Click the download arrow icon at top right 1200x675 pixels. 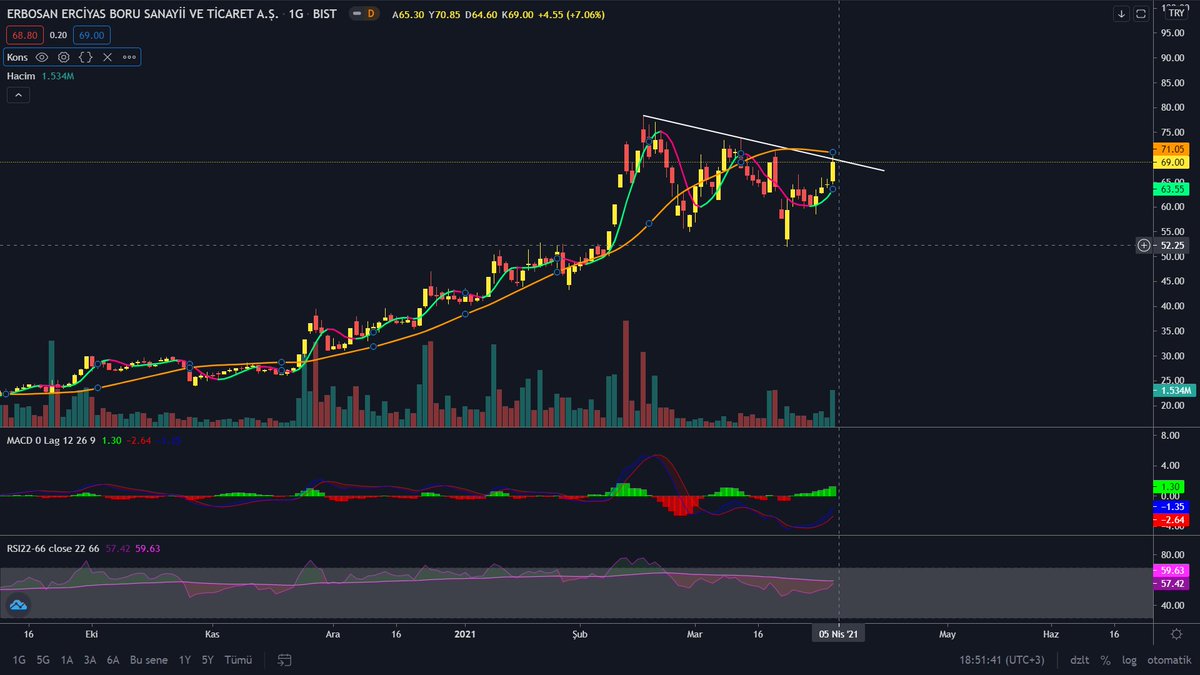(1122, 14)
